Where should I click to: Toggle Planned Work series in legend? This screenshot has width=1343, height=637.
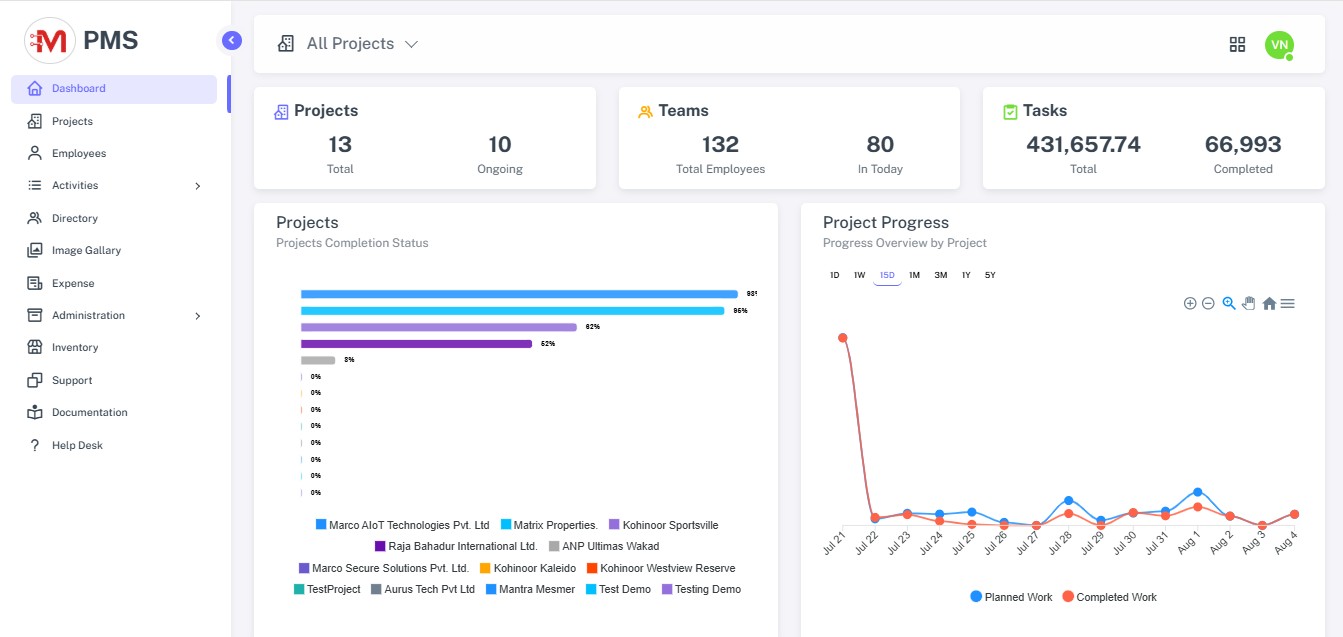1011,597
